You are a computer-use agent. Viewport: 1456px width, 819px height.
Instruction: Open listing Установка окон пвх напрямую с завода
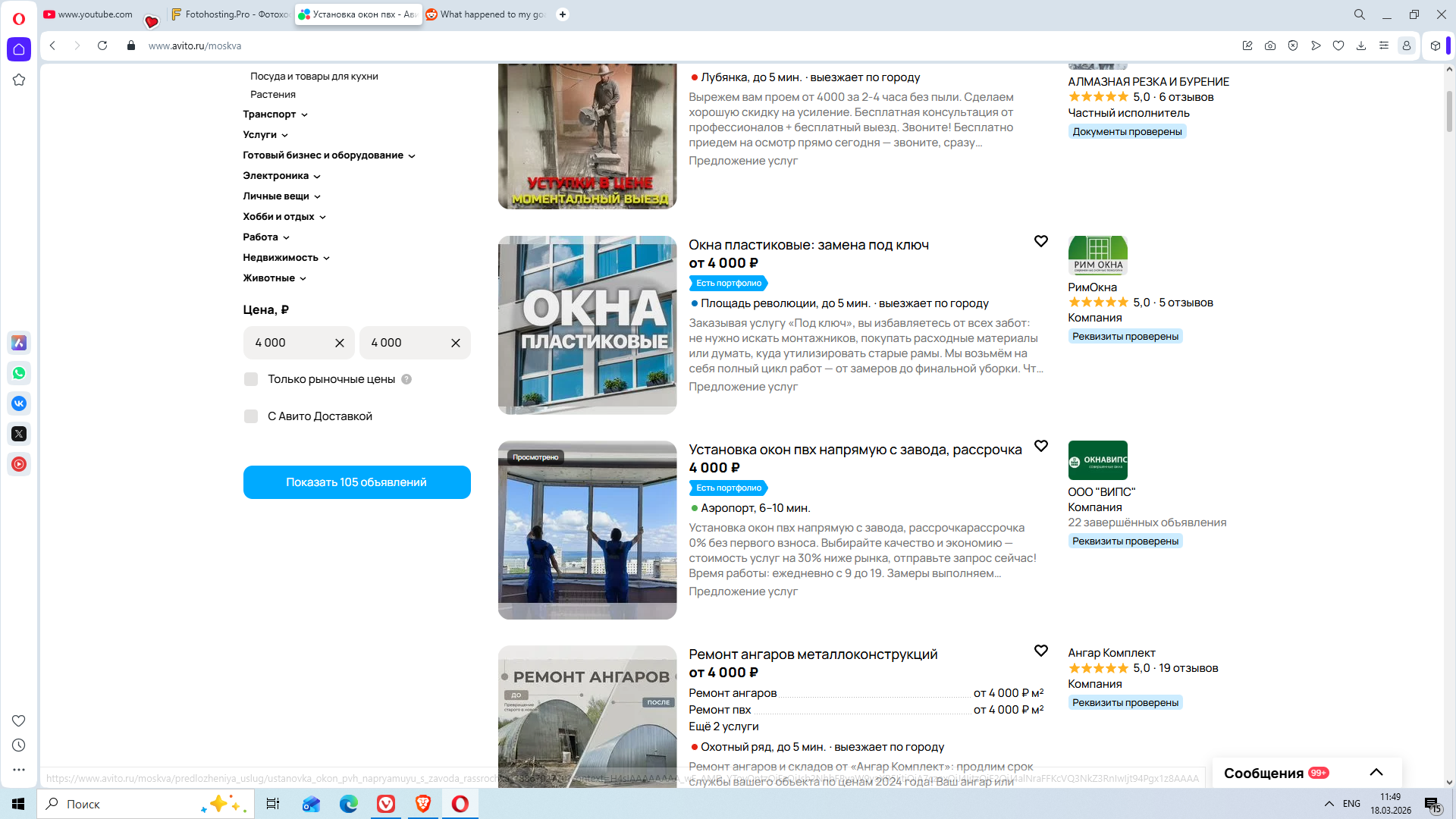855,450
